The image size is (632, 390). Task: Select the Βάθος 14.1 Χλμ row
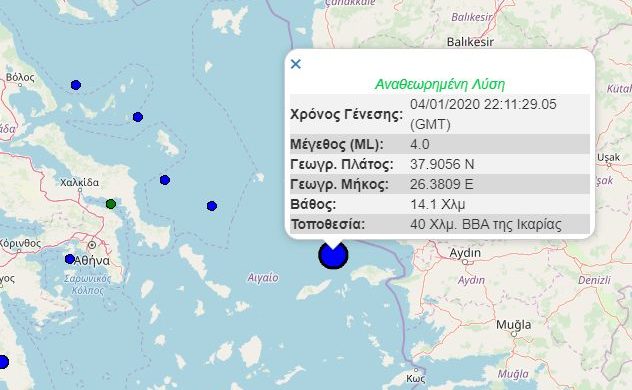440,204
